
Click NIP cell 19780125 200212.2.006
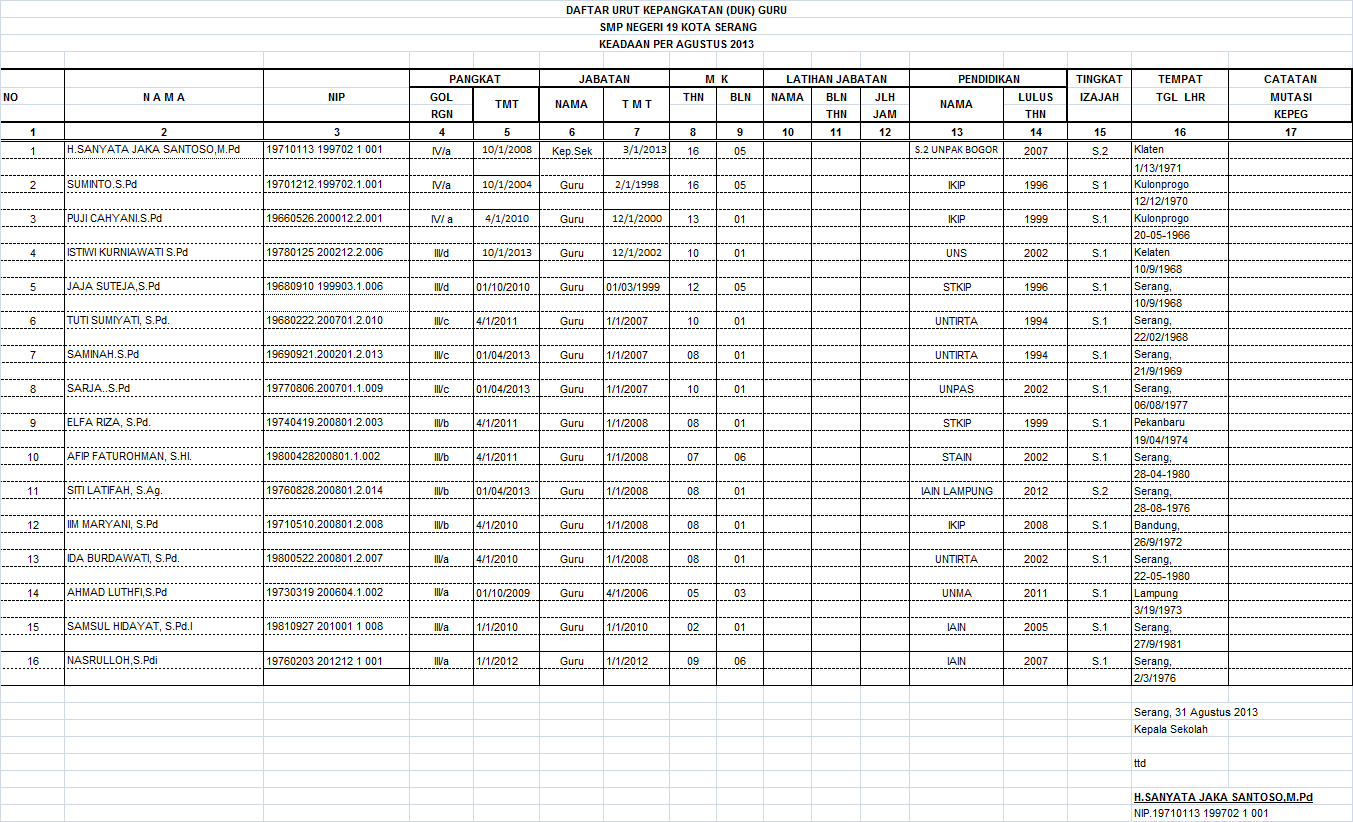(336, 252)
